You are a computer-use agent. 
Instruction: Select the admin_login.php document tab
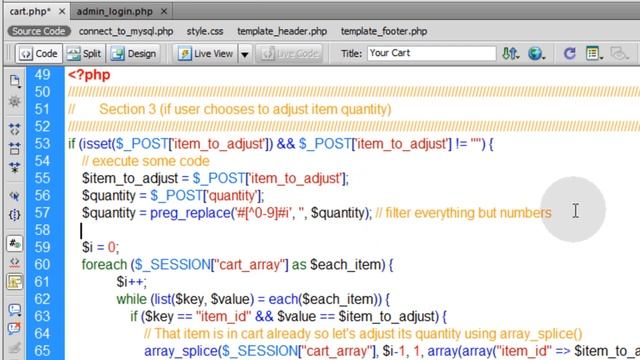click(x=115, y=11)
